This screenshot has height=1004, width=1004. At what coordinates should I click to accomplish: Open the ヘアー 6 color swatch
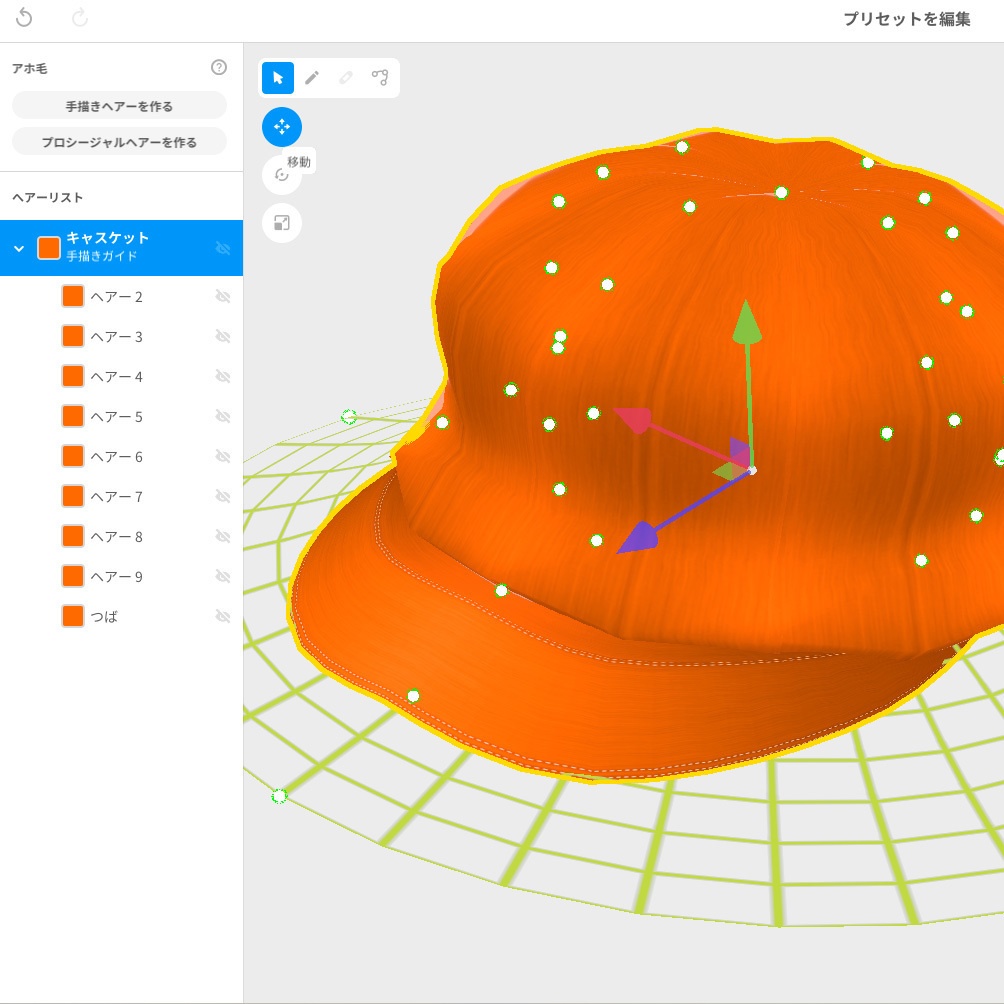pyautogui.click(x=73, y=456)
